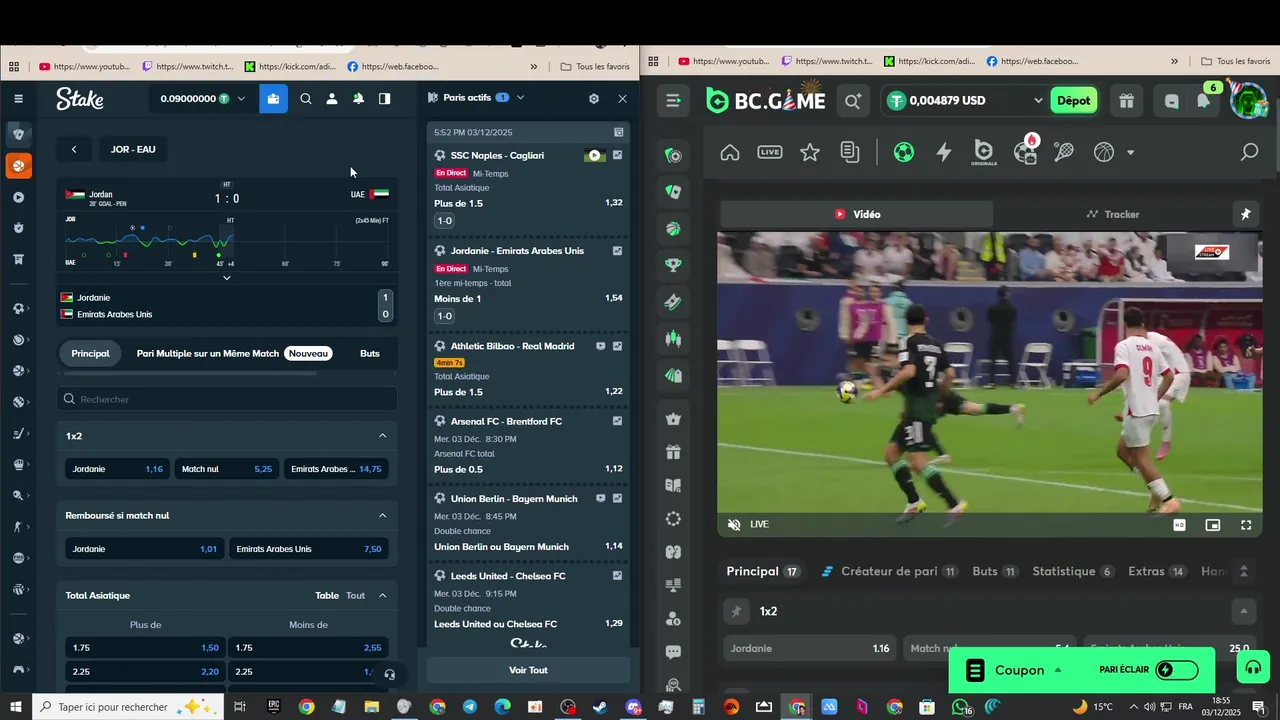Go to BC.GAME sports home icon

[x=730, y=152]
